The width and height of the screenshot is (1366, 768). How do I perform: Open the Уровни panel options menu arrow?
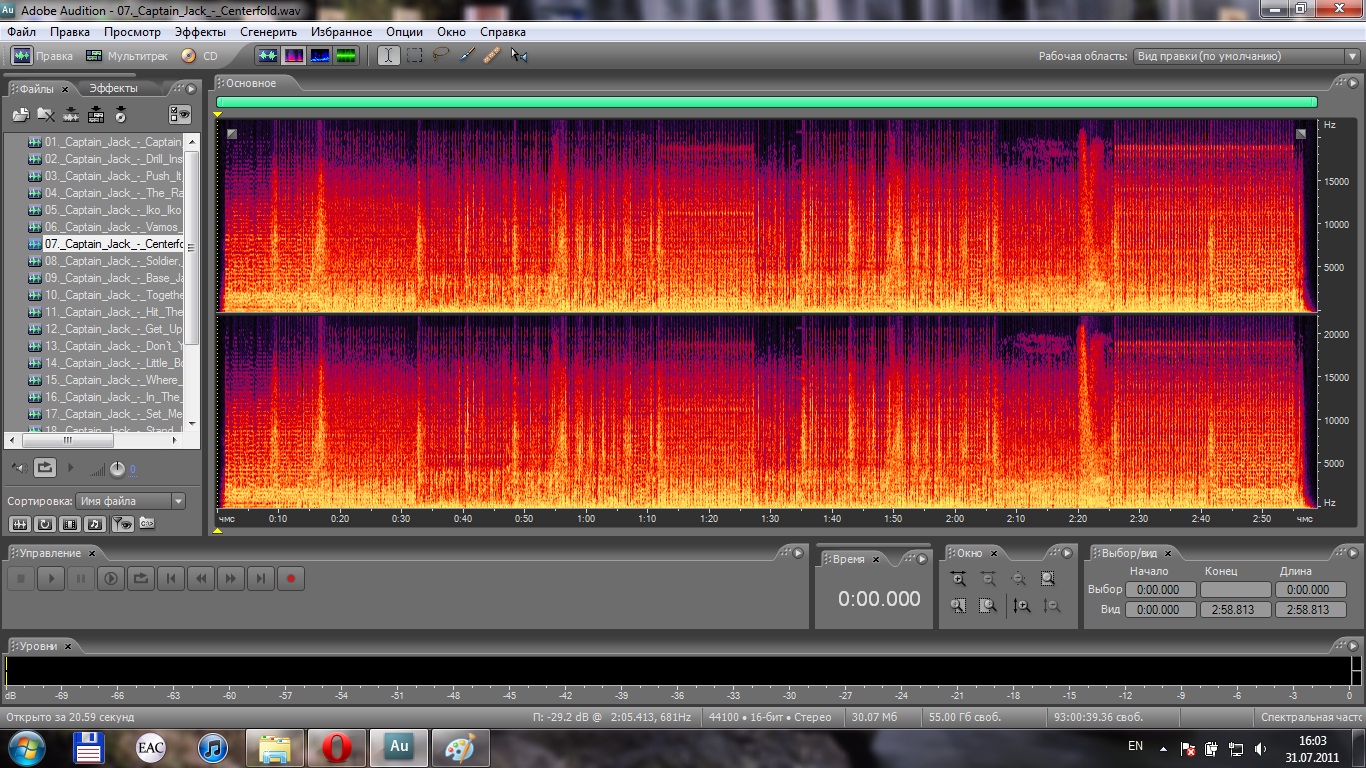(x=1351, y=644)
